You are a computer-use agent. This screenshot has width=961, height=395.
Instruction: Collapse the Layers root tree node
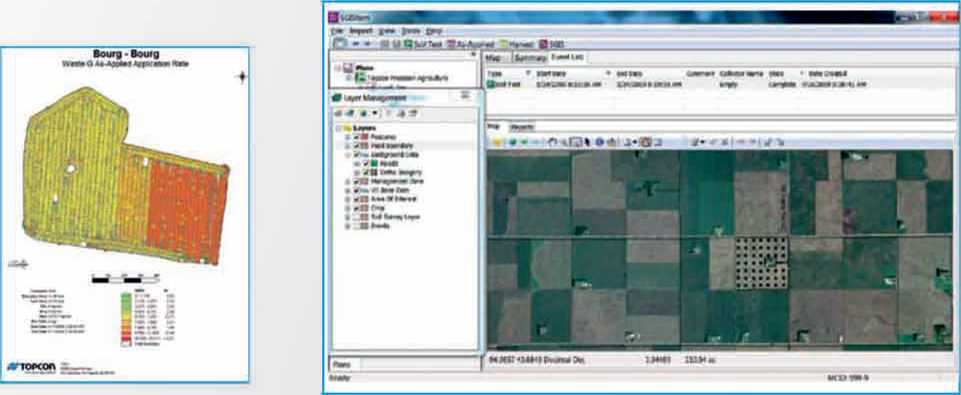point(338,128)
